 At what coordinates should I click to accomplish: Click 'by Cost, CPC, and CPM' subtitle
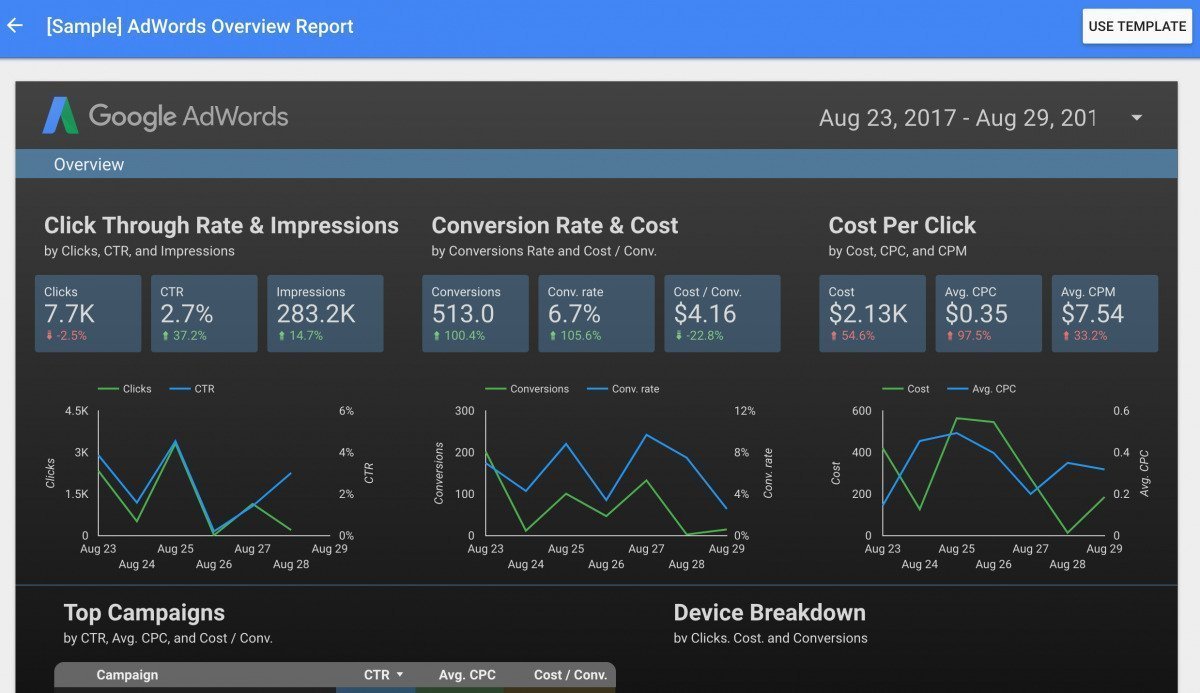click(897, 251)
